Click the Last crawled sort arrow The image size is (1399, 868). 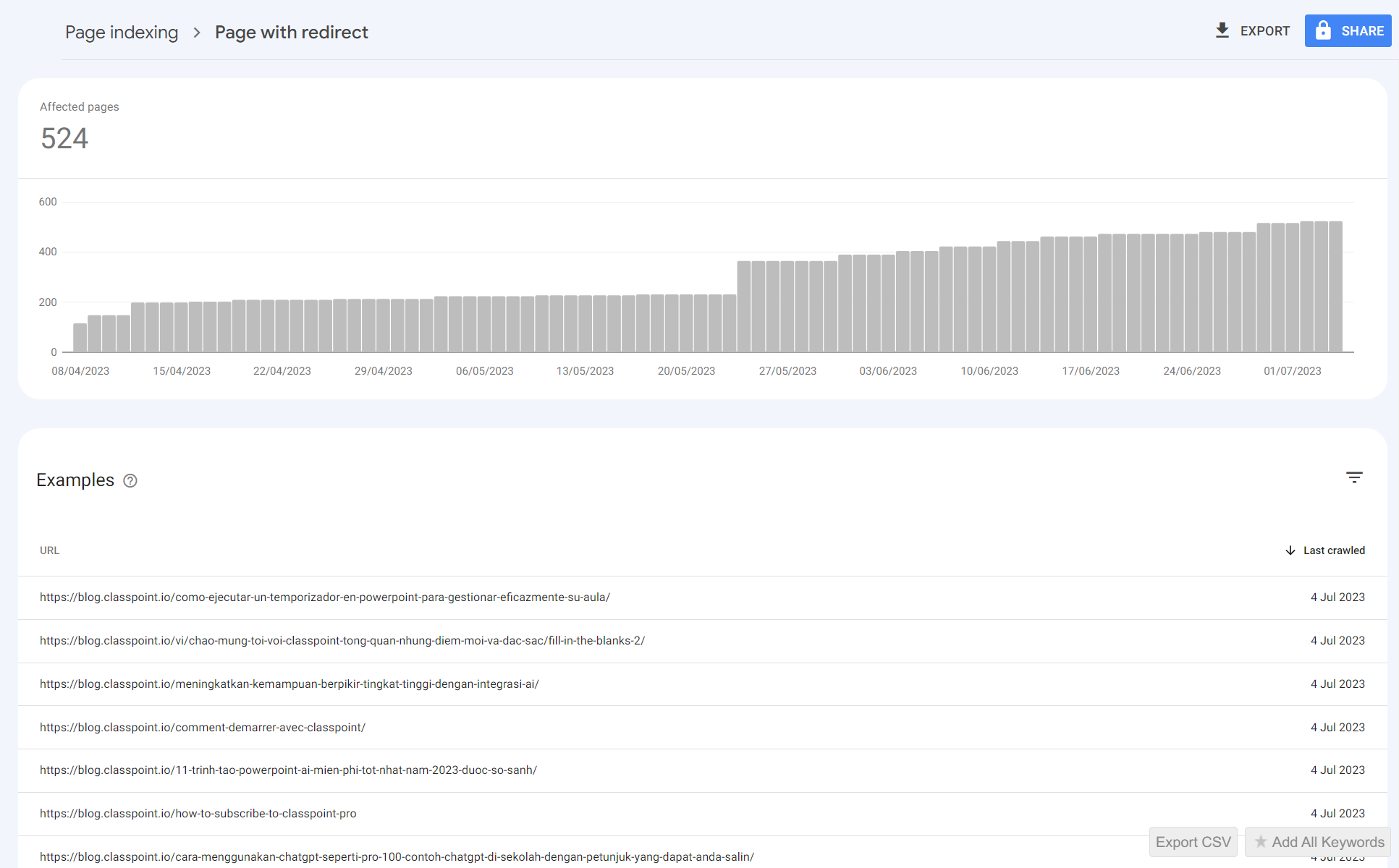tap(1290, 550)
